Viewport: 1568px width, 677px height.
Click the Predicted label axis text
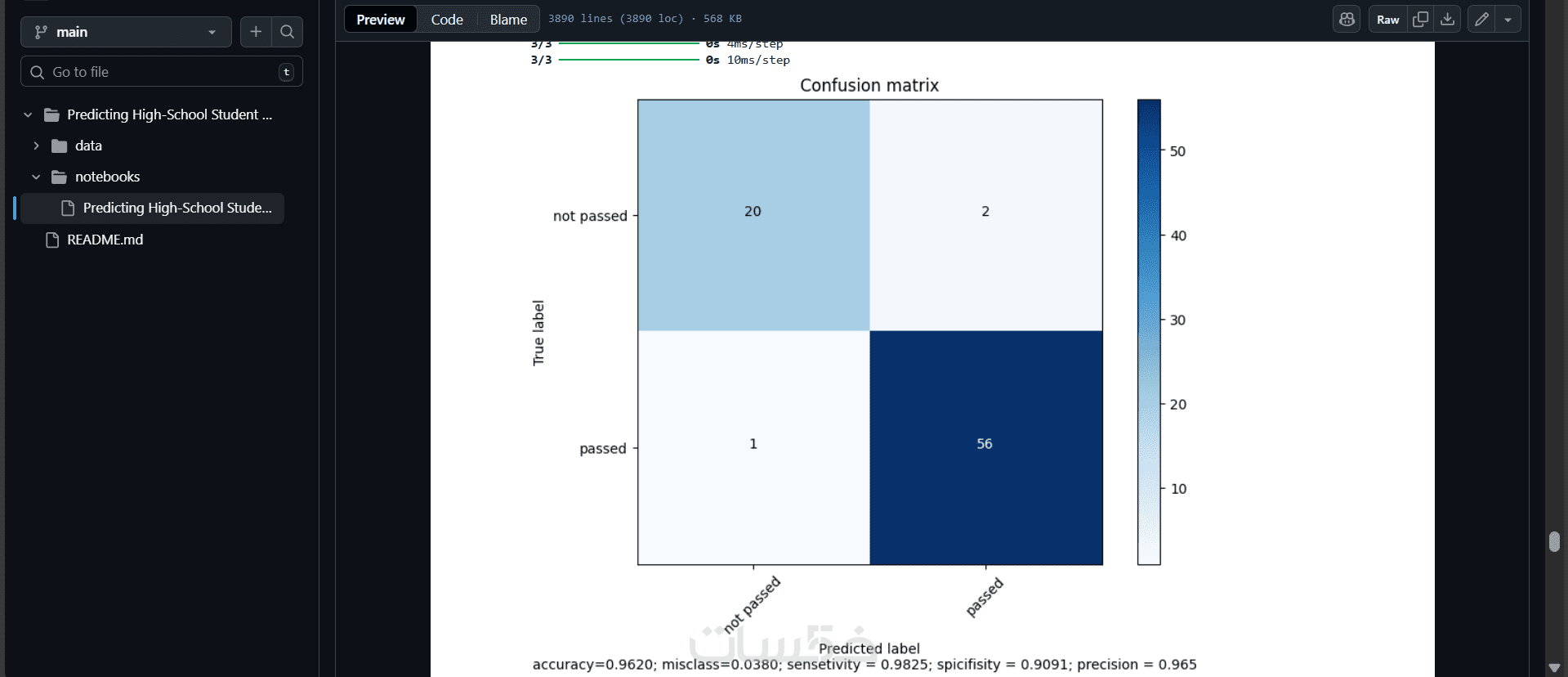869,648
